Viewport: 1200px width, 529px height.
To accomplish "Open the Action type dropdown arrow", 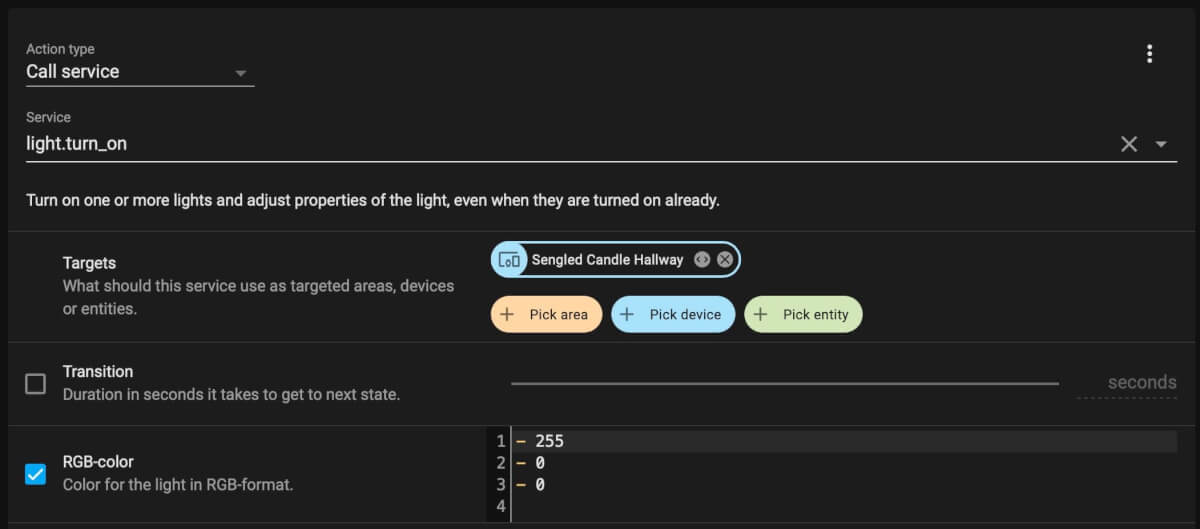I will [x=240, y=73].
